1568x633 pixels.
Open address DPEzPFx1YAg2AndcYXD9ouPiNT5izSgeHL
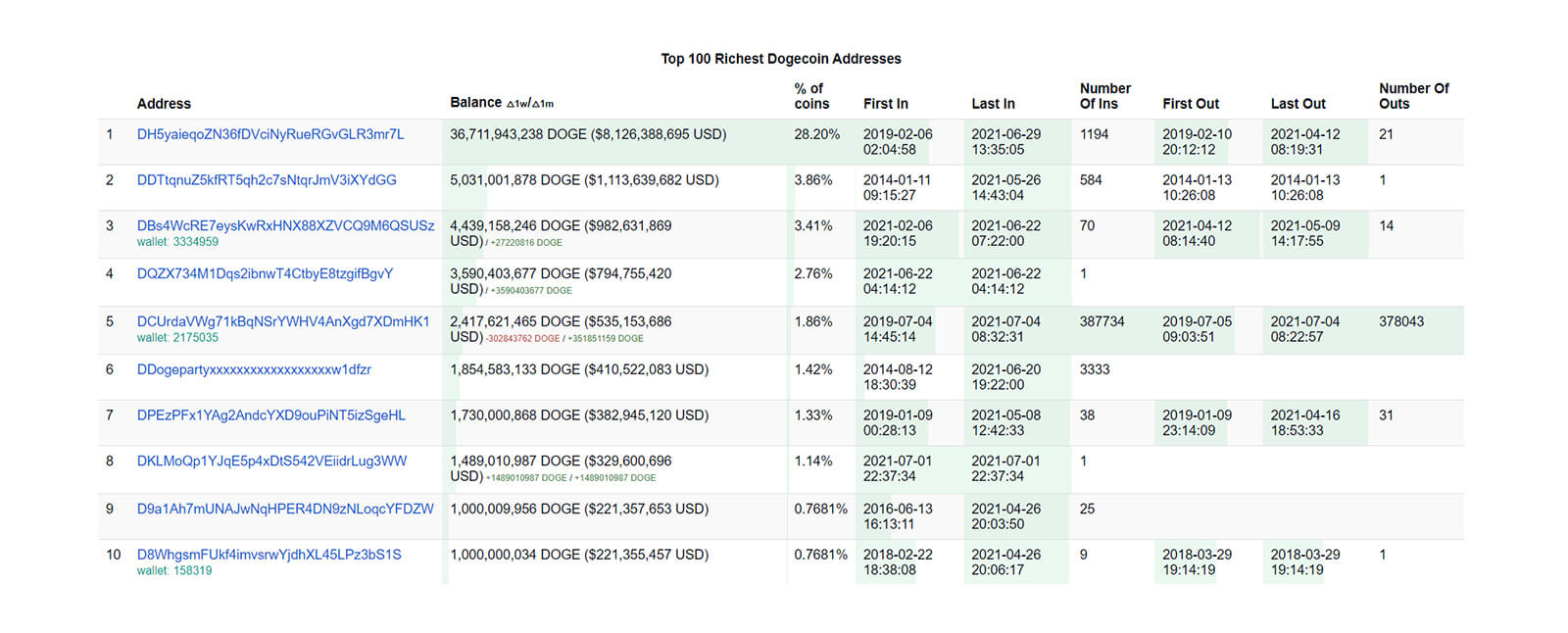270,415
